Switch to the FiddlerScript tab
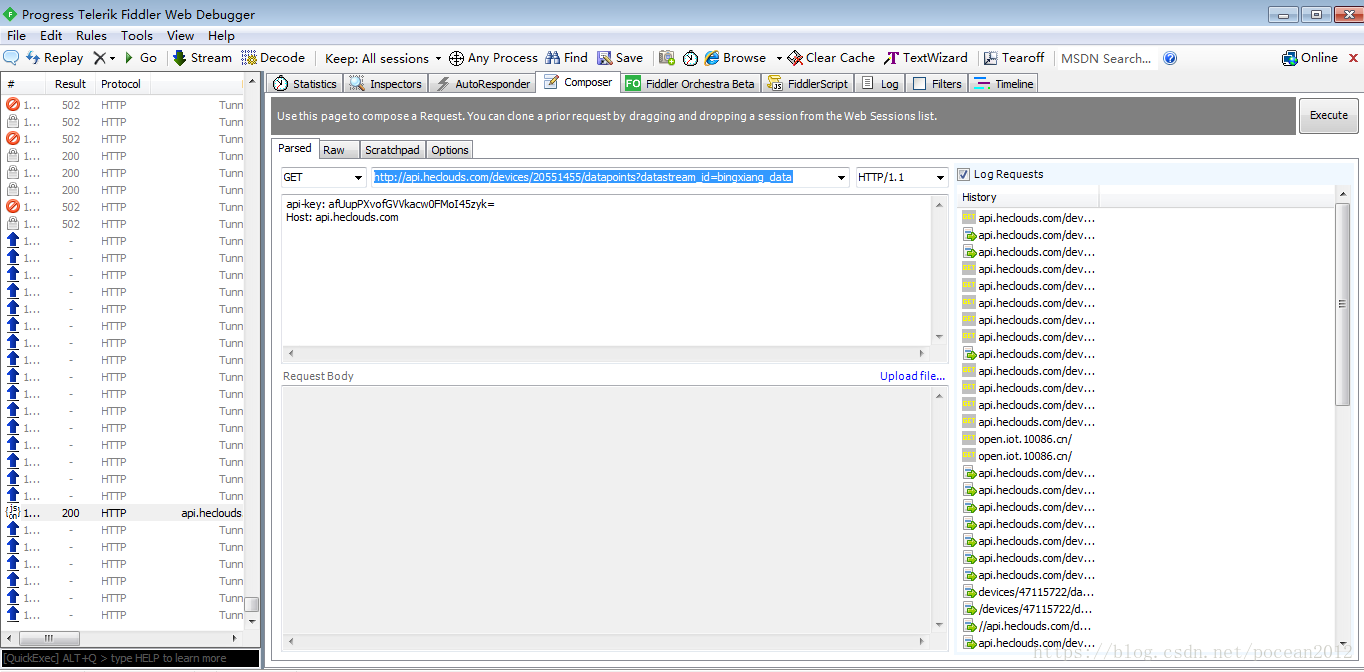This screenshot has width=1364, height=672. coord(808,84)
